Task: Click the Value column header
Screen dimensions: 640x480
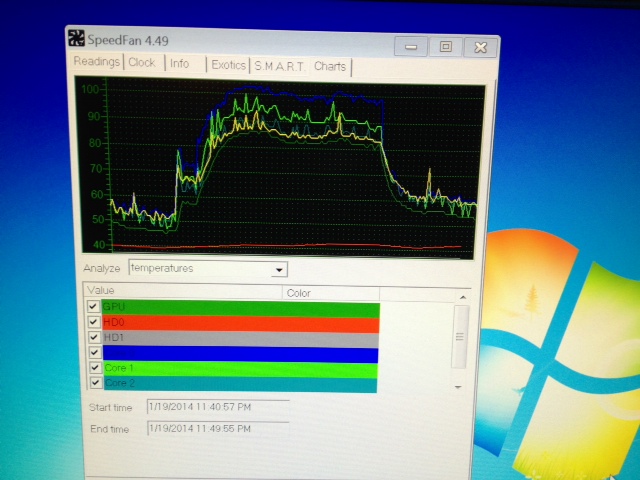Action: (183, 291)
